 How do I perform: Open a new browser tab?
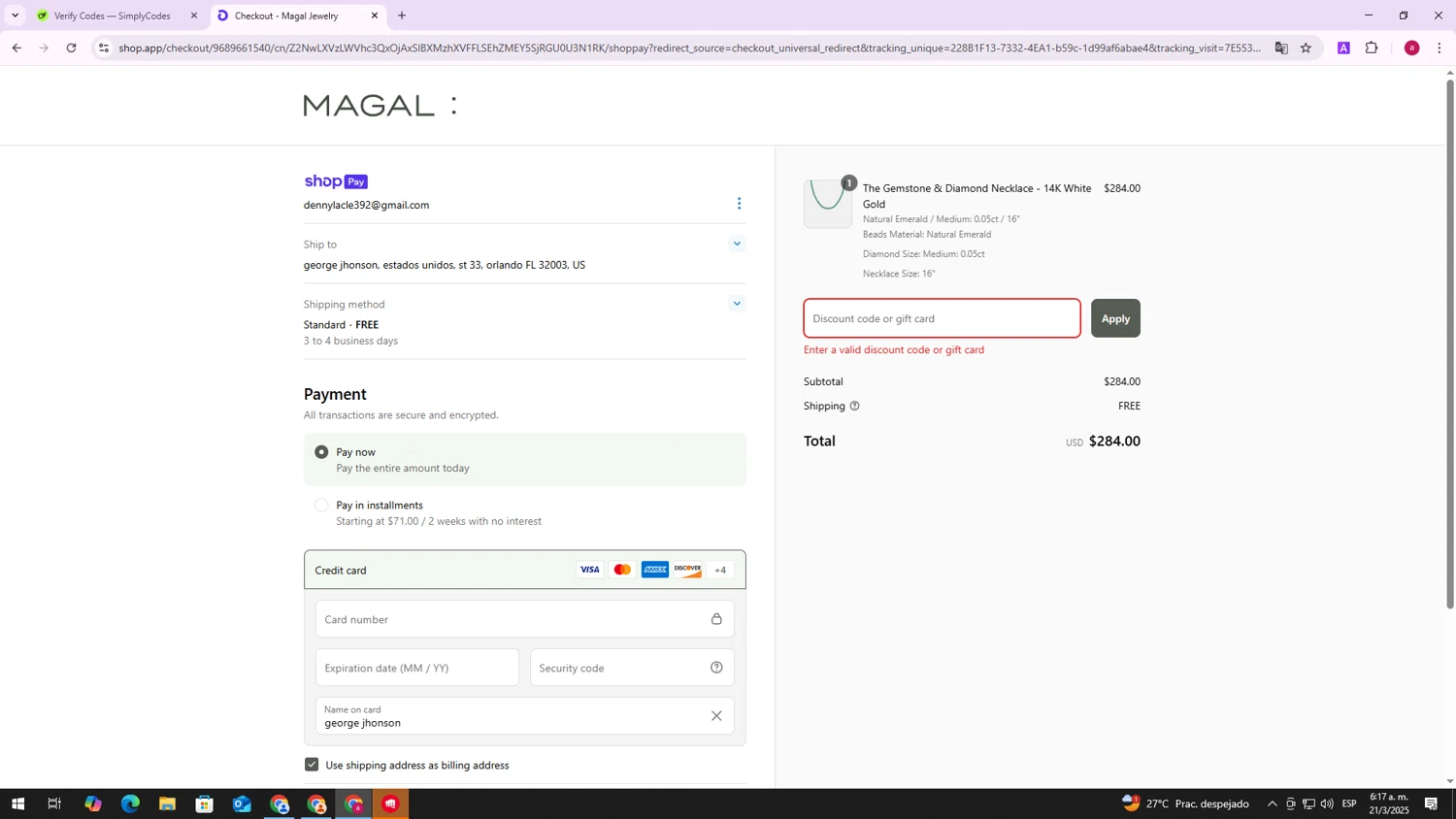402,16
